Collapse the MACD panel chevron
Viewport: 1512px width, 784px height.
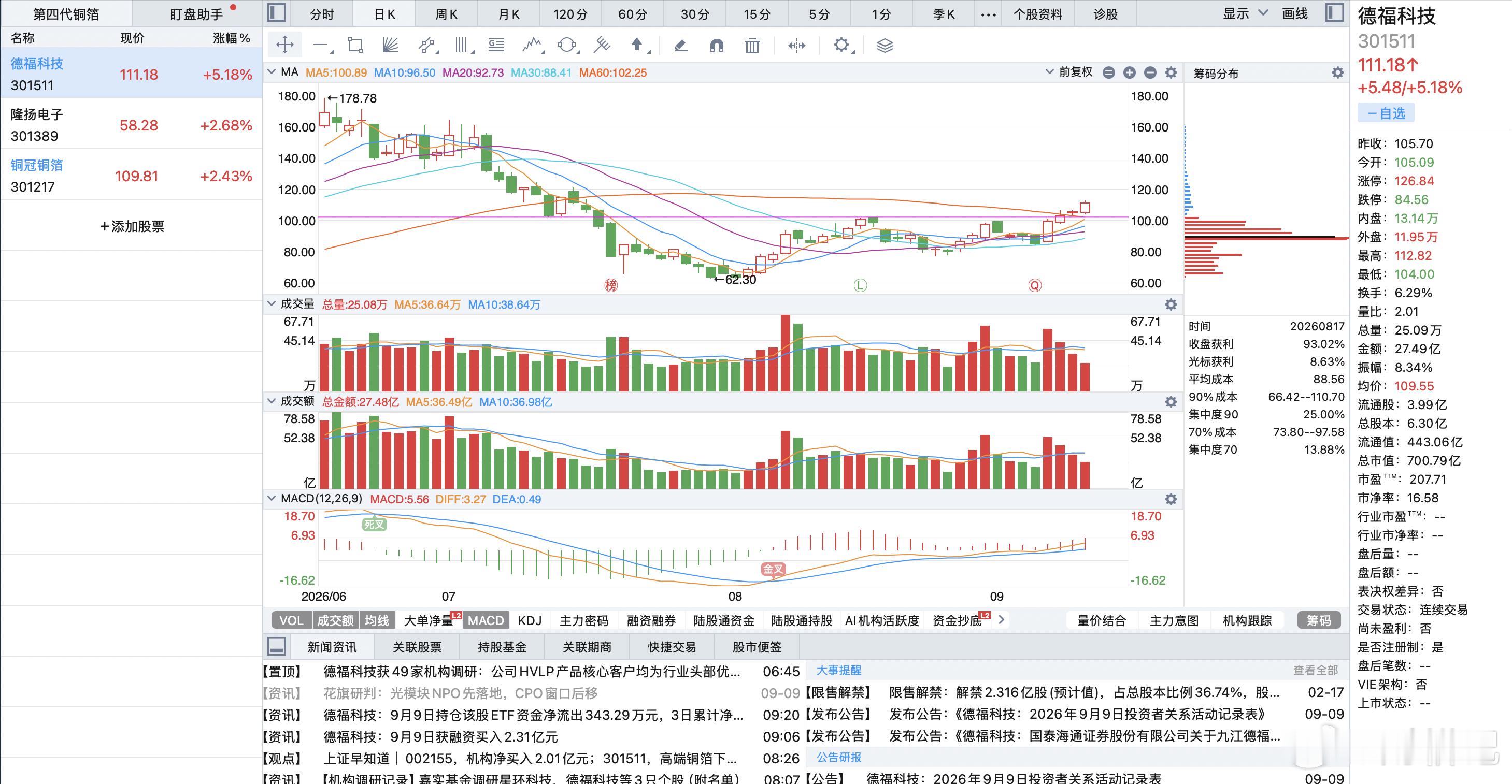(271, 499)
